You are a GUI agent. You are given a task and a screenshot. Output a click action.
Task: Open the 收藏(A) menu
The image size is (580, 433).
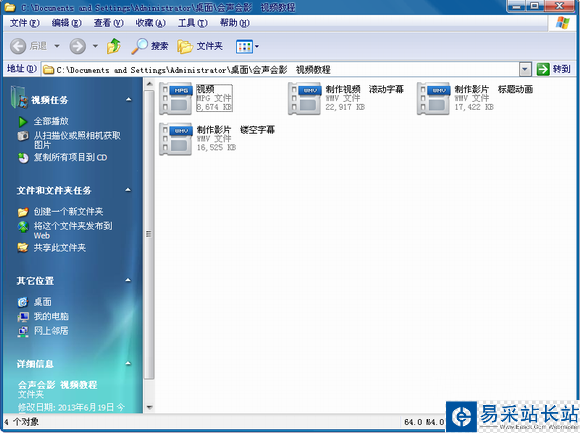click(x=150, y=23)
